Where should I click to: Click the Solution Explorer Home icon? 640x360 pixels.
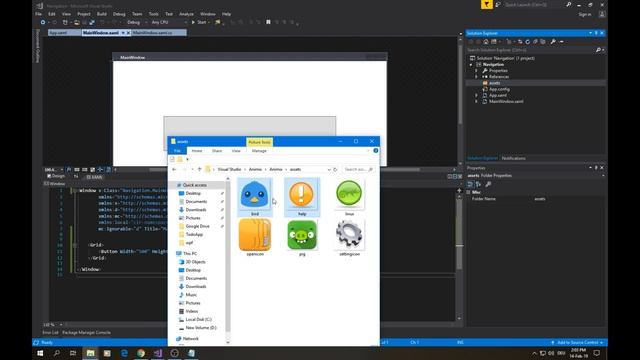486,42
